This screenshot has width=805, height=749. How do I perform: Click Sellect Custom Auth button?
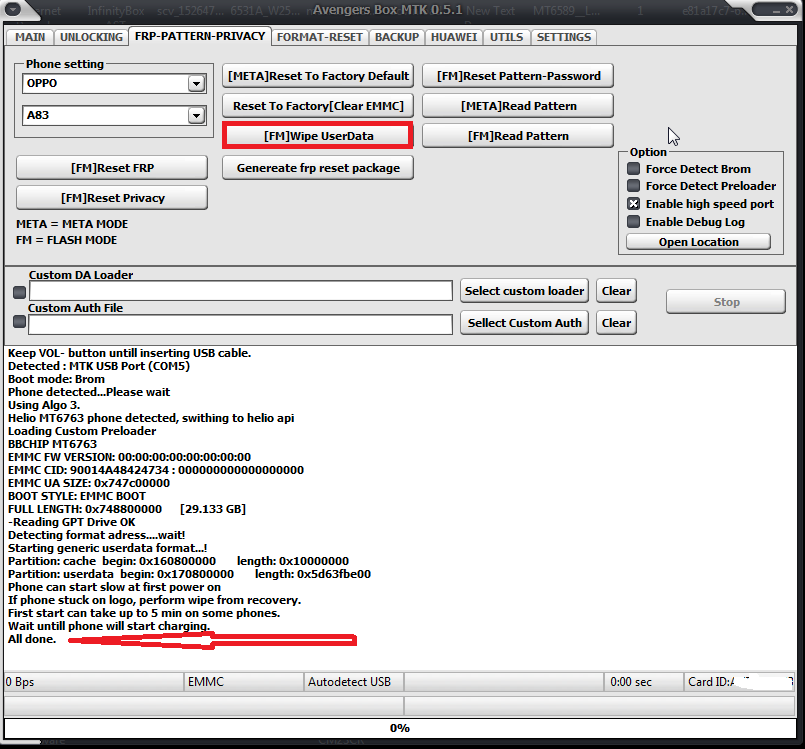[524, 323]
